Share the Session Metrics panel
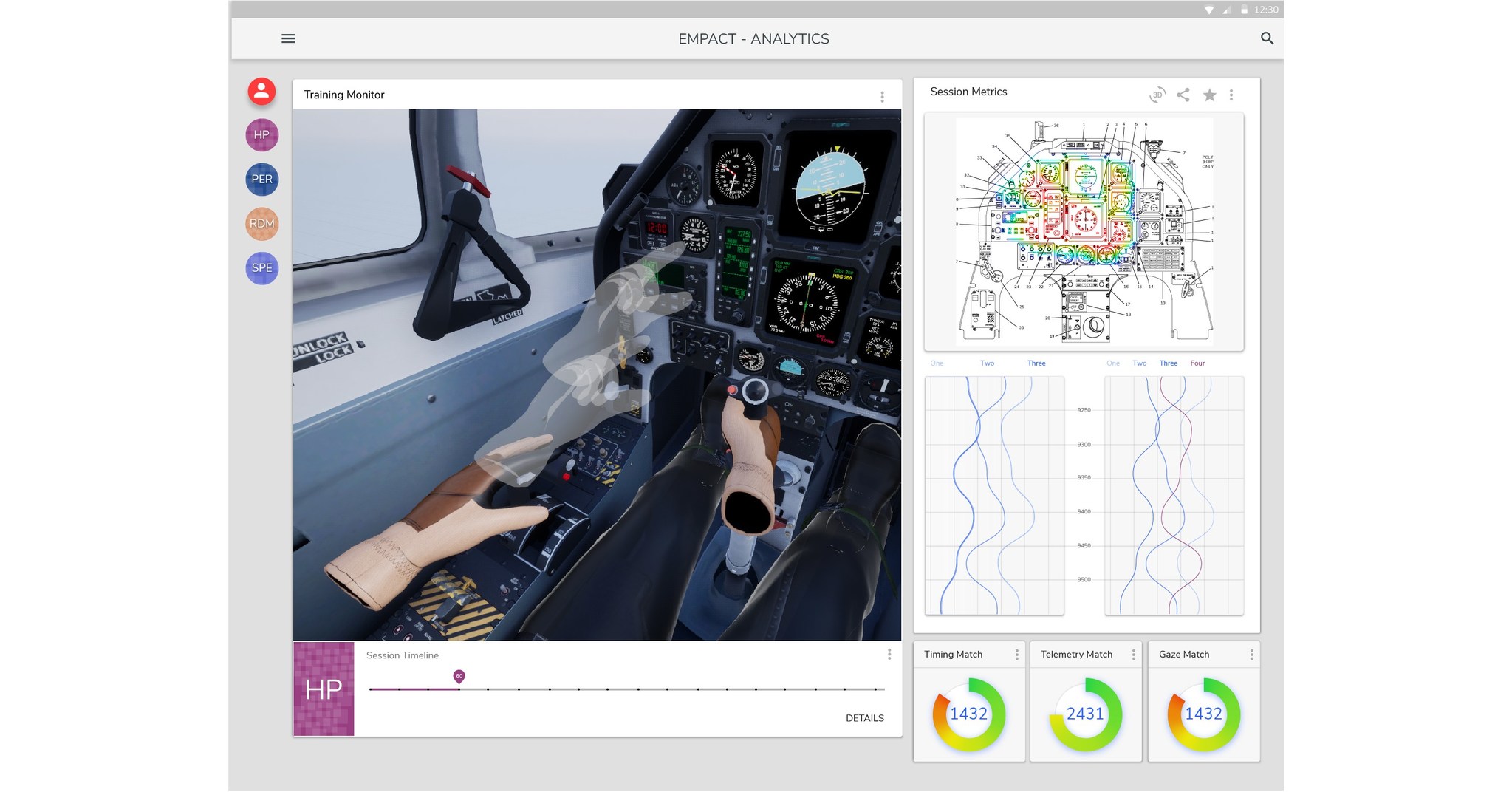This screenshot has height=792, width=1512. 1183,95
